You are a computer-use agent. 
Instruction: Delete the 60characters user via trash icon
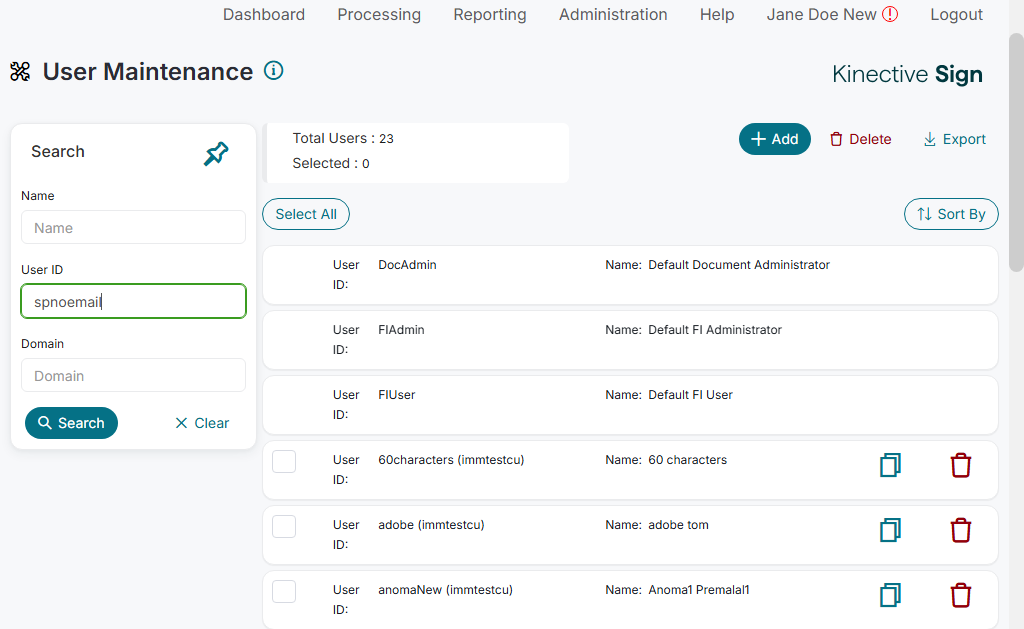point(960,466)
